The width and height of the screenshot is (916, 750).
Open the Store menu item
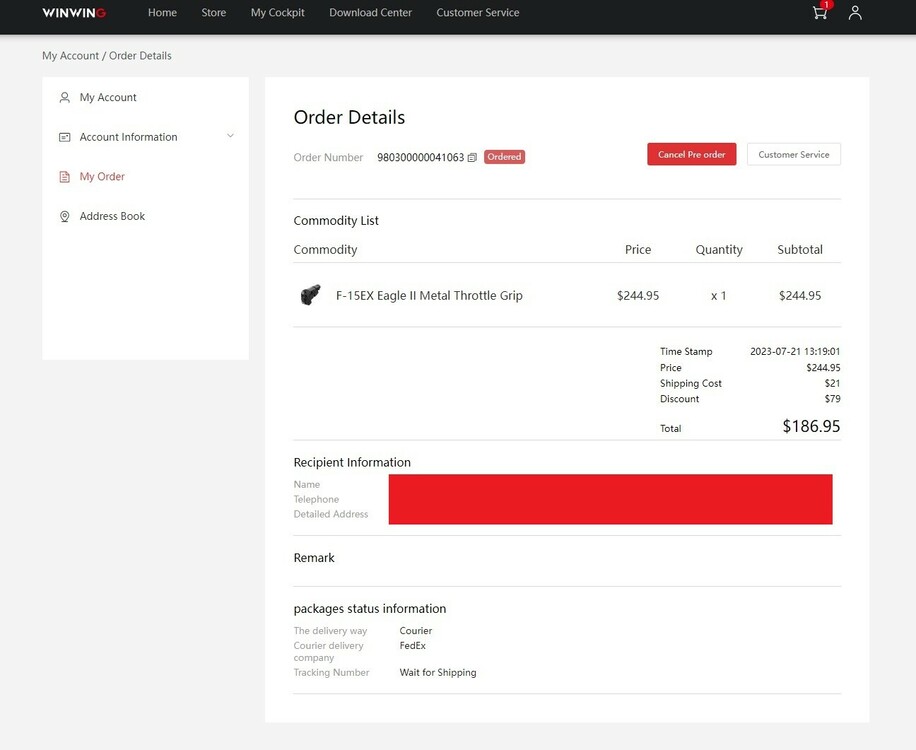pyautogui.click(x=214, y=12)
